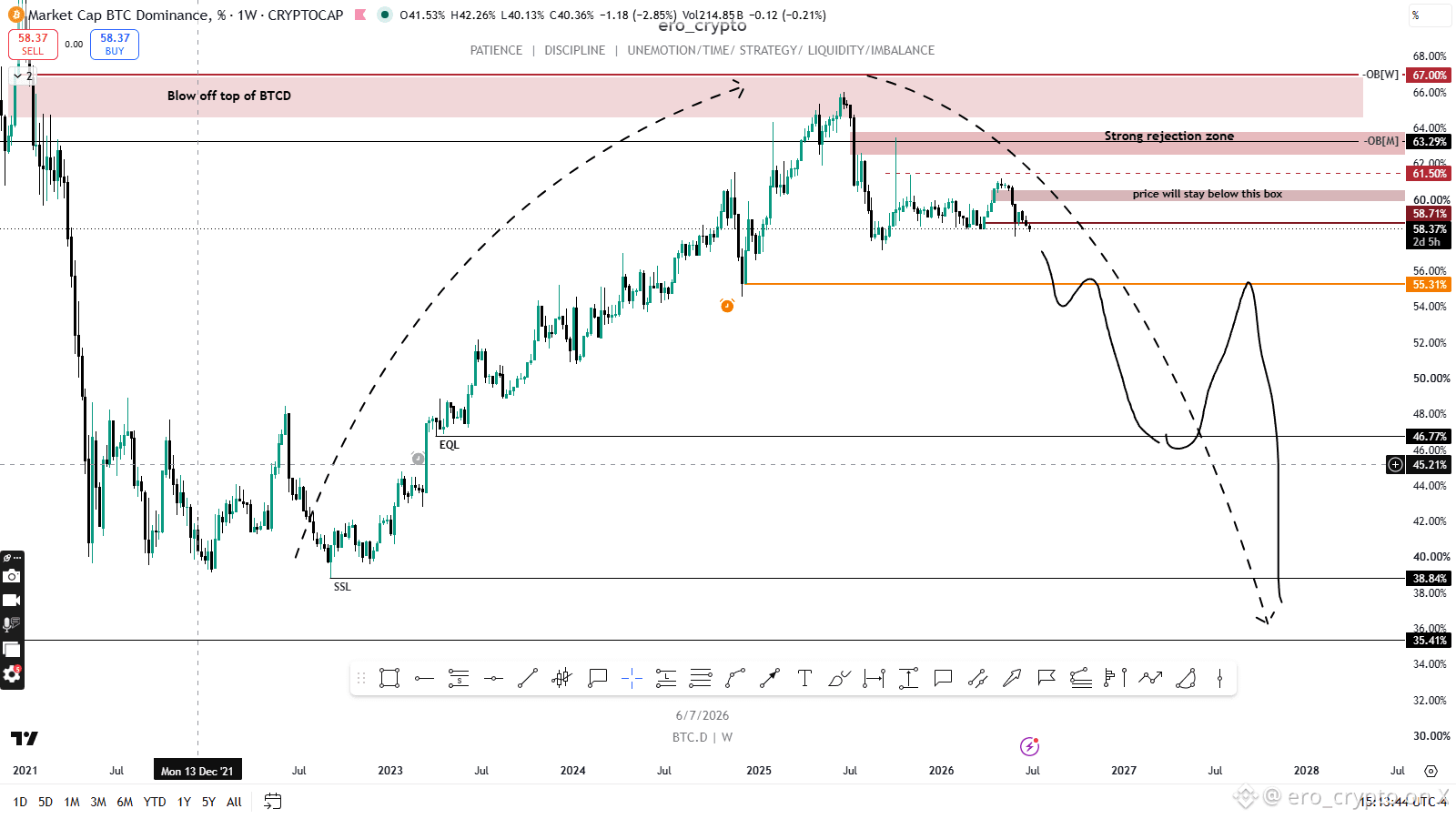Open the microphone captions control
Image resolution: width=1456 pixels, height=819 pixels.
tap(12, 624)
